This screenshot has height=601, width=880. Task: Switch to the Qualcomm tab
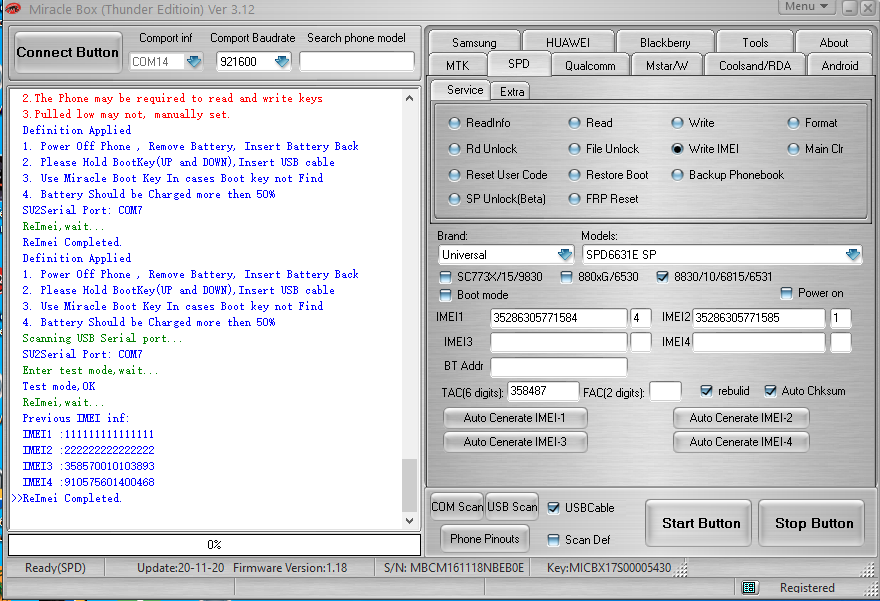[x=590, y=66]
